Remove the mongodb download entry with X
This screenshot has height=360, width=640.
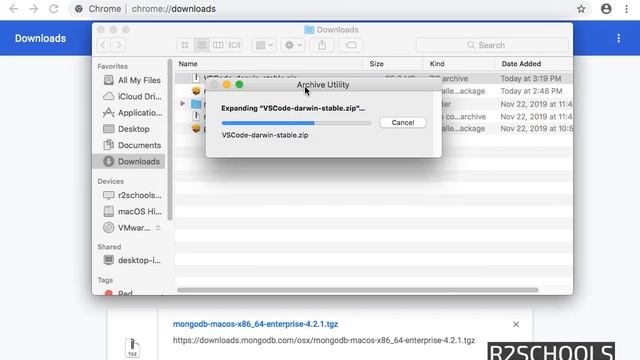(516, 324)
